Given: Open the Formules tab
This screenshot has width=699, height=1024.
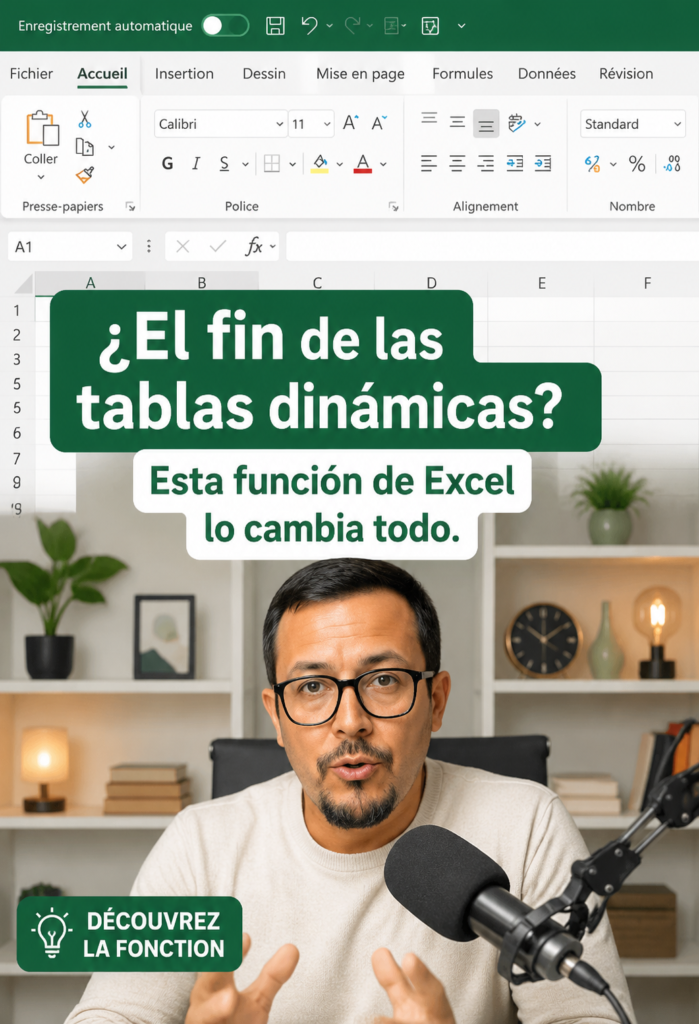Looking at the screenshot, I should (x=463, y=73).
